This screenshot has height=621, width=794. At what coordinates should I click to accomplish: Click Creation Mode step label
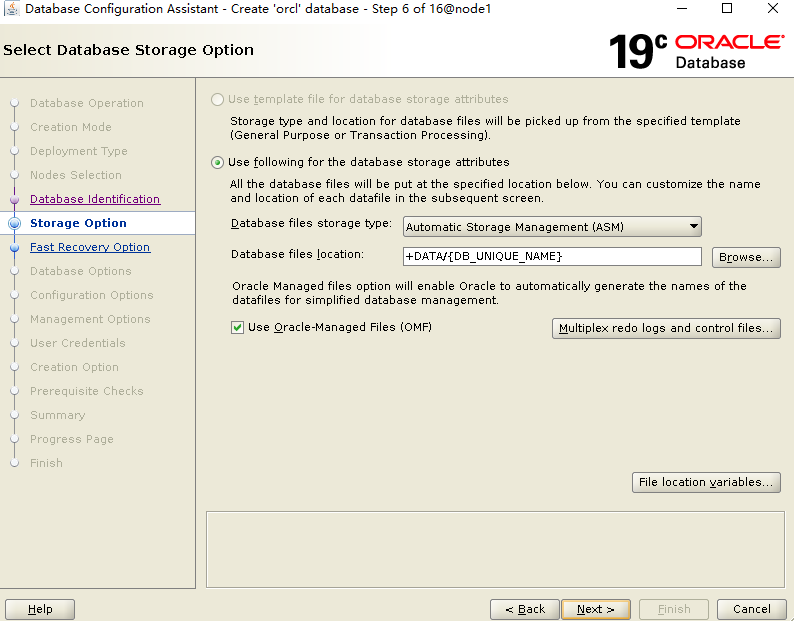[71, 127]
